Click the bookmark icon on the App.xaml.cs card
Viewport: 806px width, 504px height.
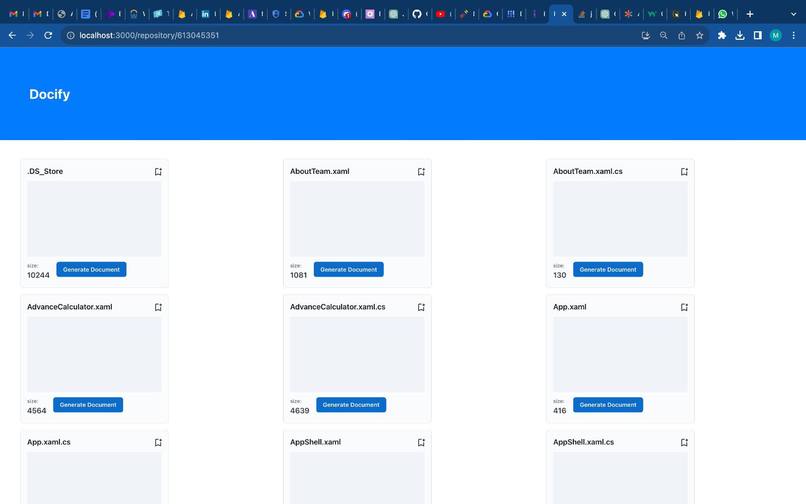[158, 442]
